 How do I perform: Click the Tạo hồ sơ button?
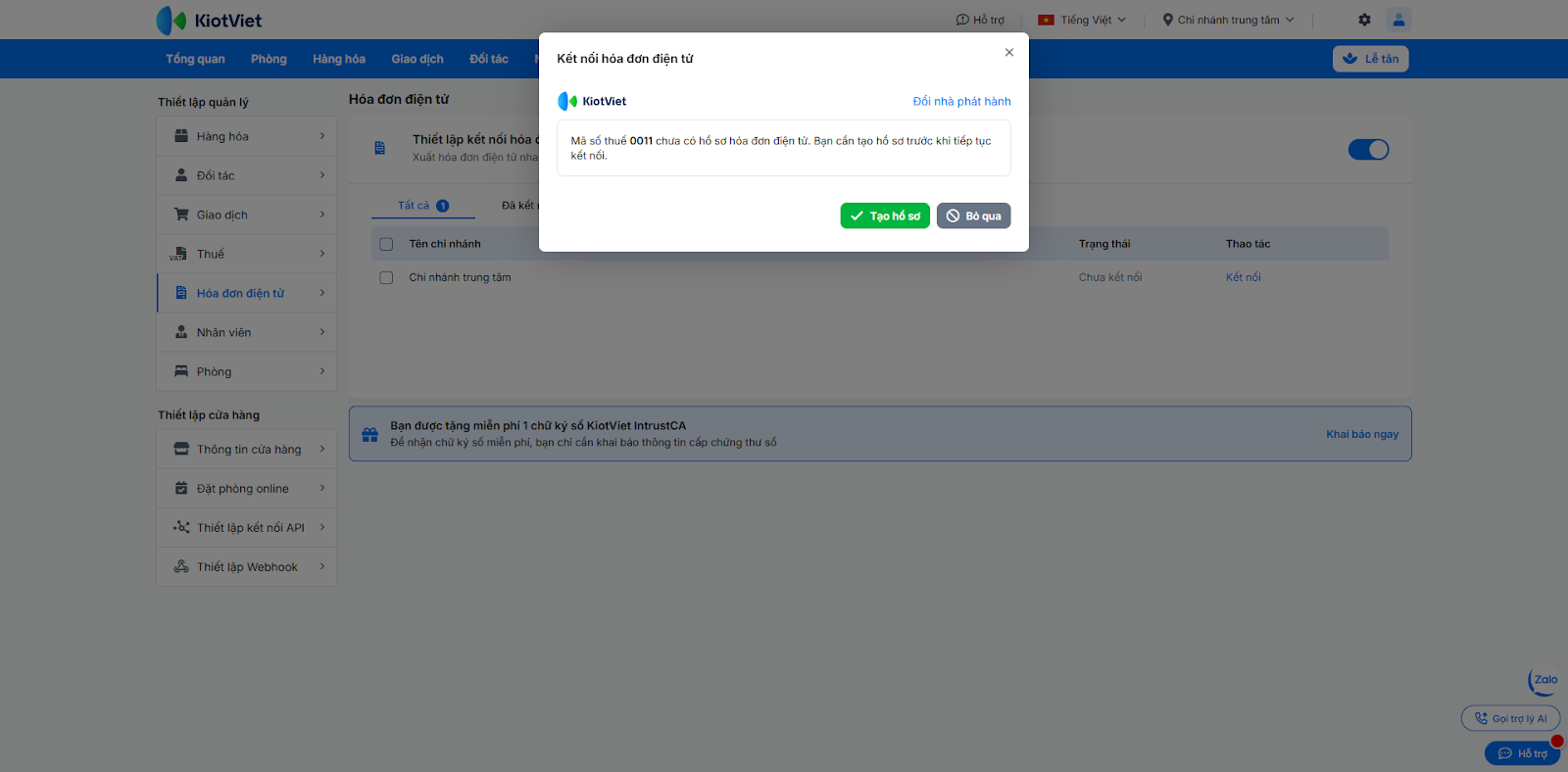pos(885,216)
